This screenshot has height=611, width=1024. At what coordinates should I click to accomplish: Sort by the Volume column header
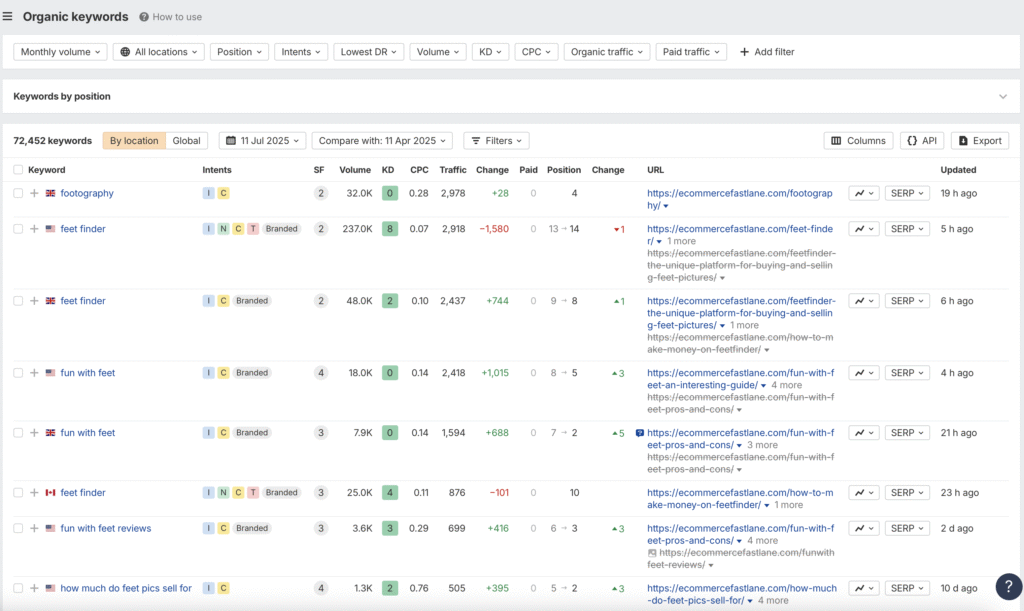coord(354,170)
